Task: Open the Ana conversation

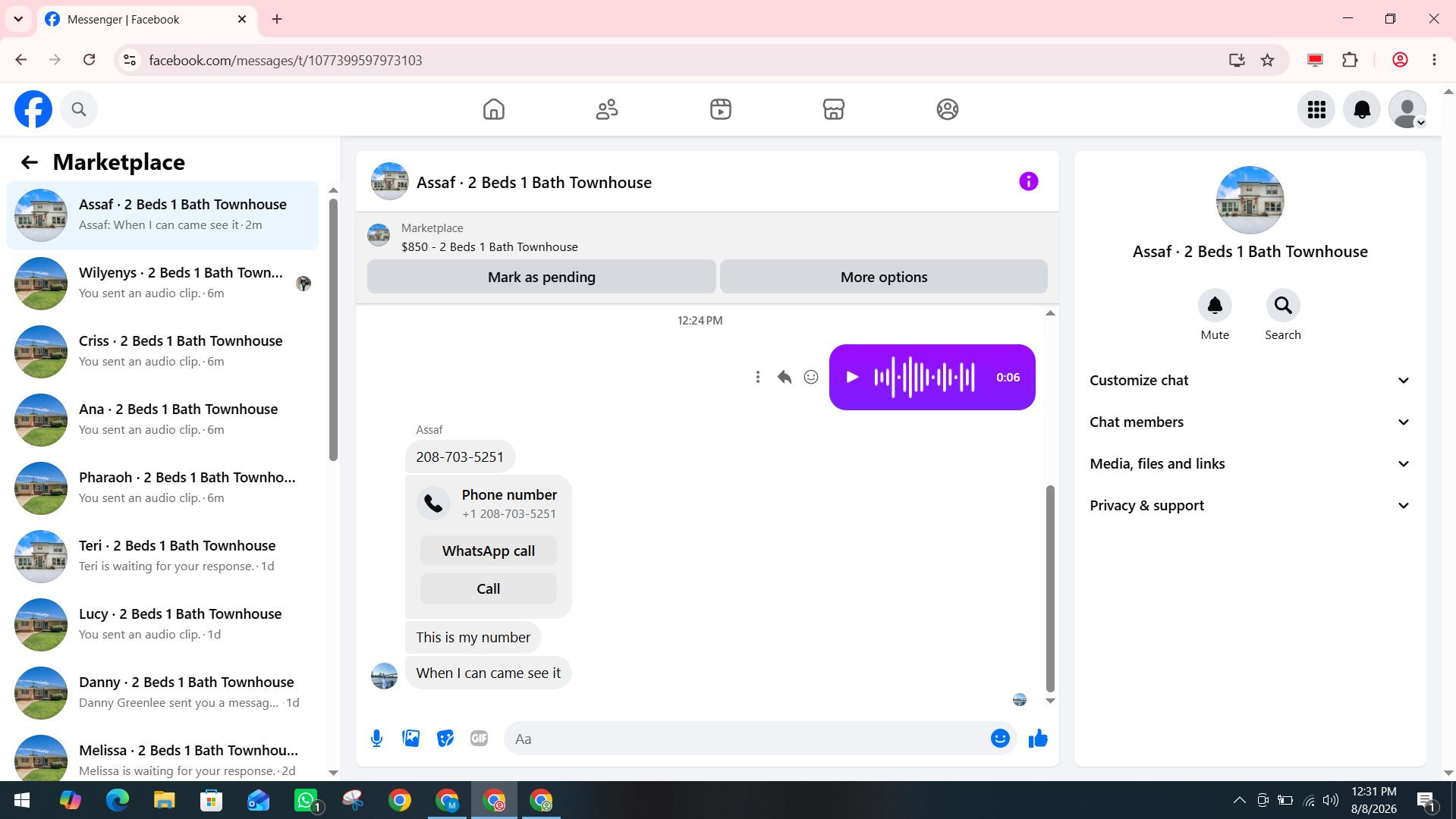Action: pos(162,420)
